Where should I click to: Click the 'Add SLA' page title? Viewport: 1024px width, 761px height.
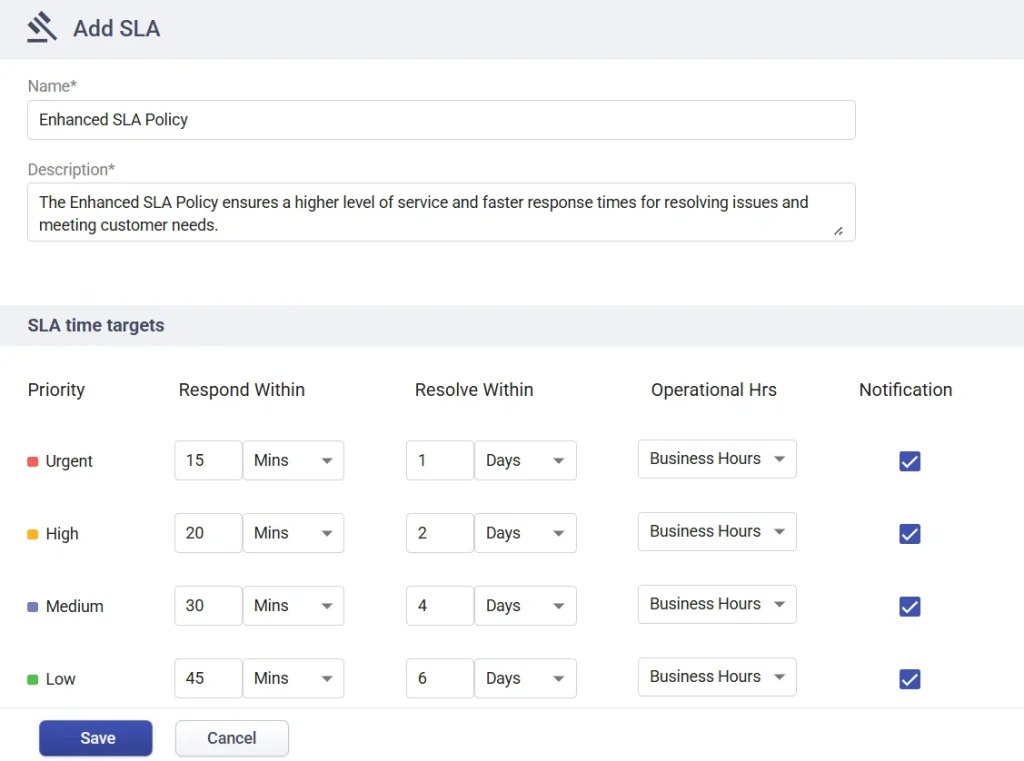click(116, 29)
